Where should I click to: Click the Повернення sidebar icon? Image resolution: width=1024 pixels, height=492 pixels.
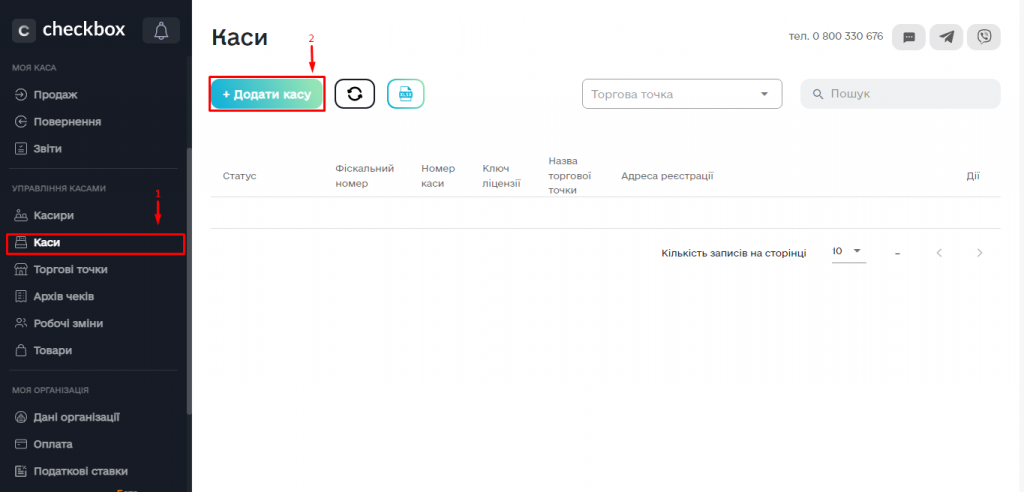(x=21, y=122)
